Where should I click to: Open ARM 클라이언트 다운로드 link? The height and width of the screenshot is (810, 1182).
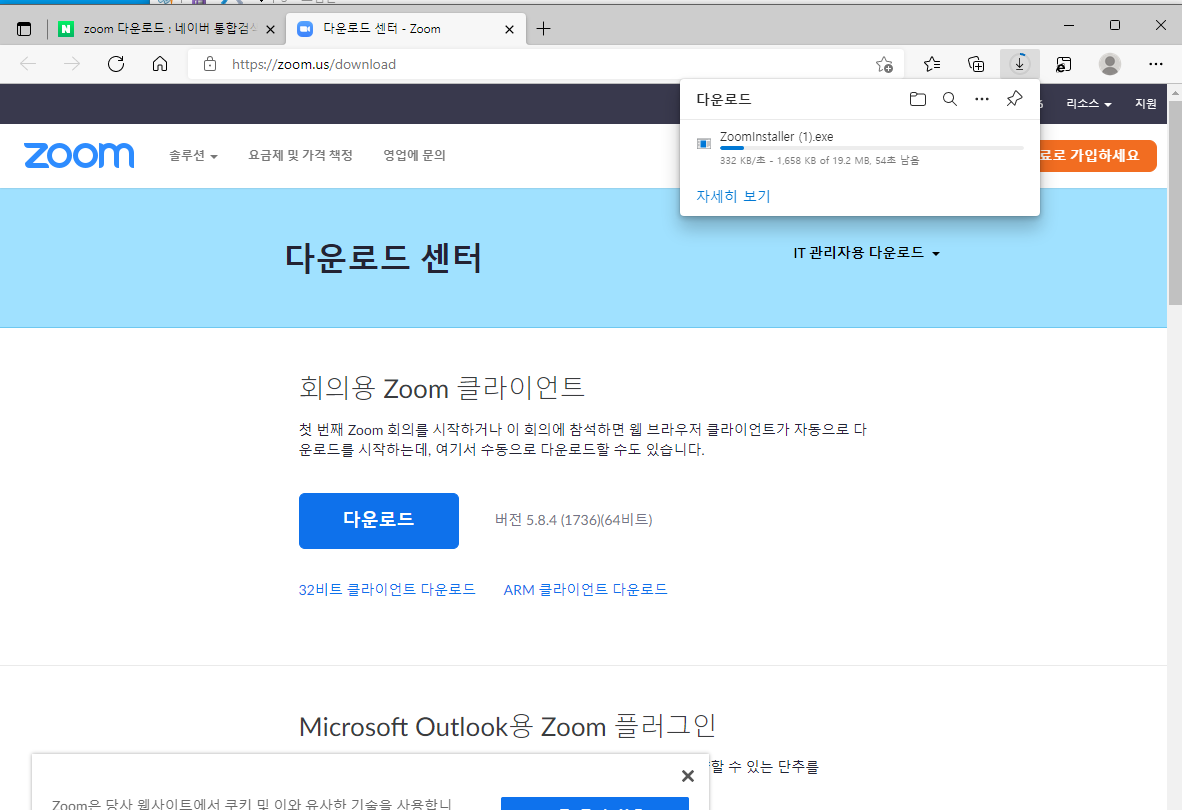(585, 589)
